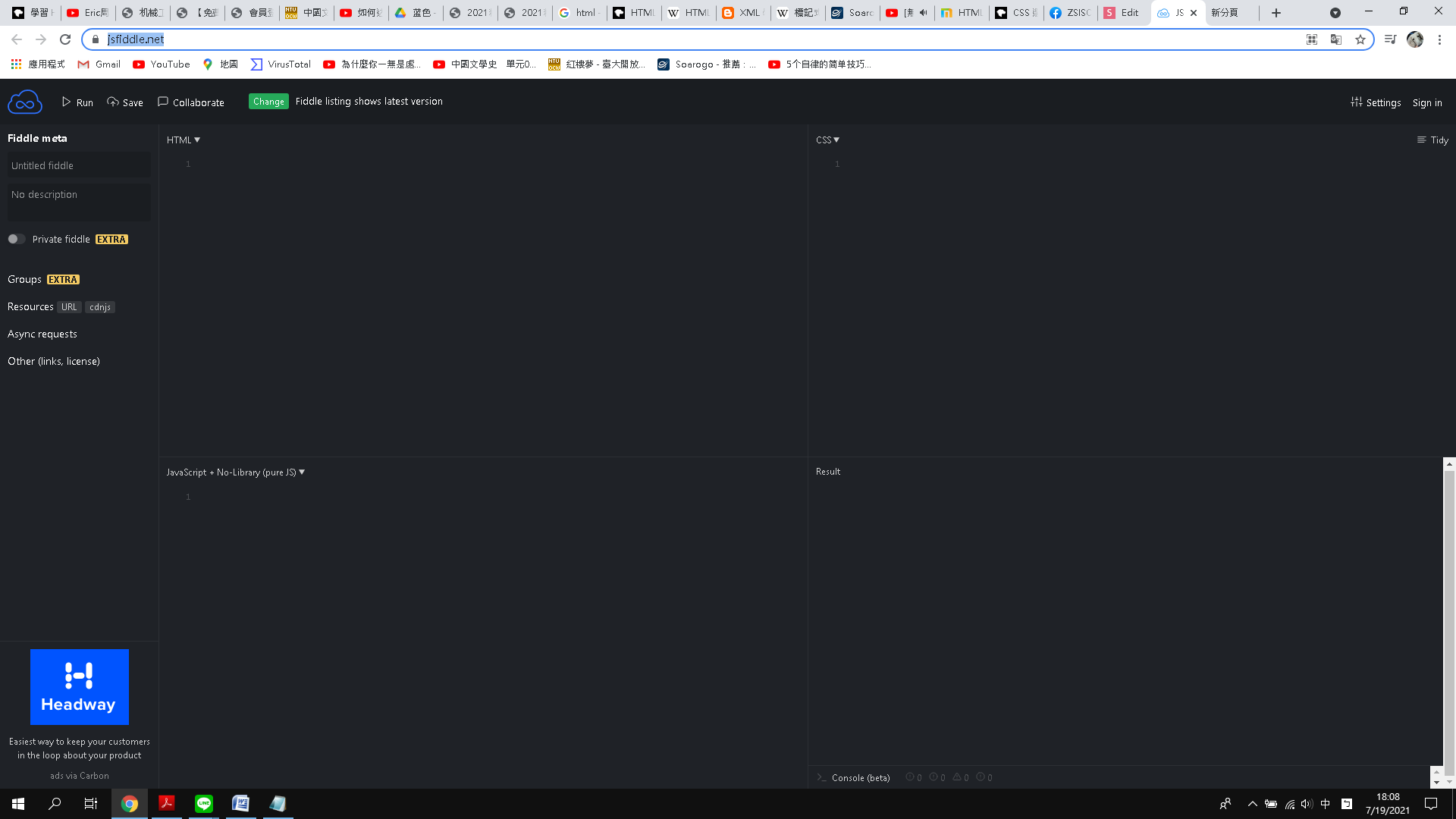Expand Other (links, license) section

point(54,361)
